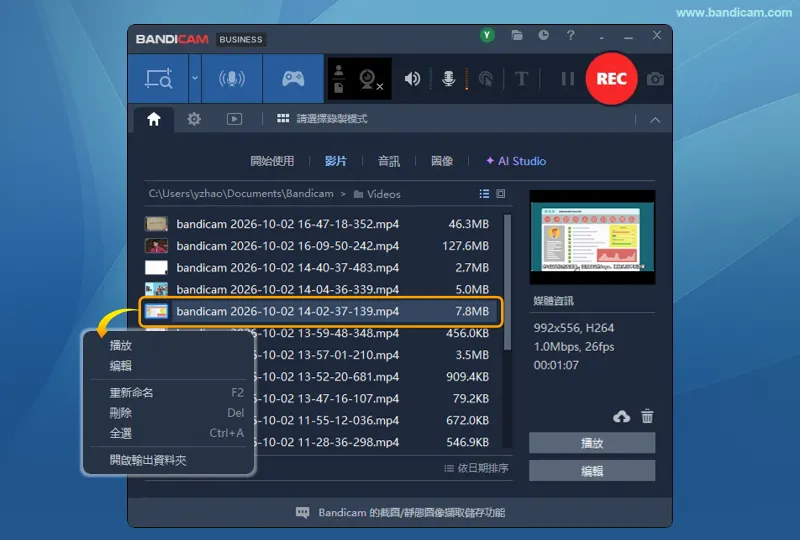
Task: Switch to 音訊 tab
Action: pos(389,161)
